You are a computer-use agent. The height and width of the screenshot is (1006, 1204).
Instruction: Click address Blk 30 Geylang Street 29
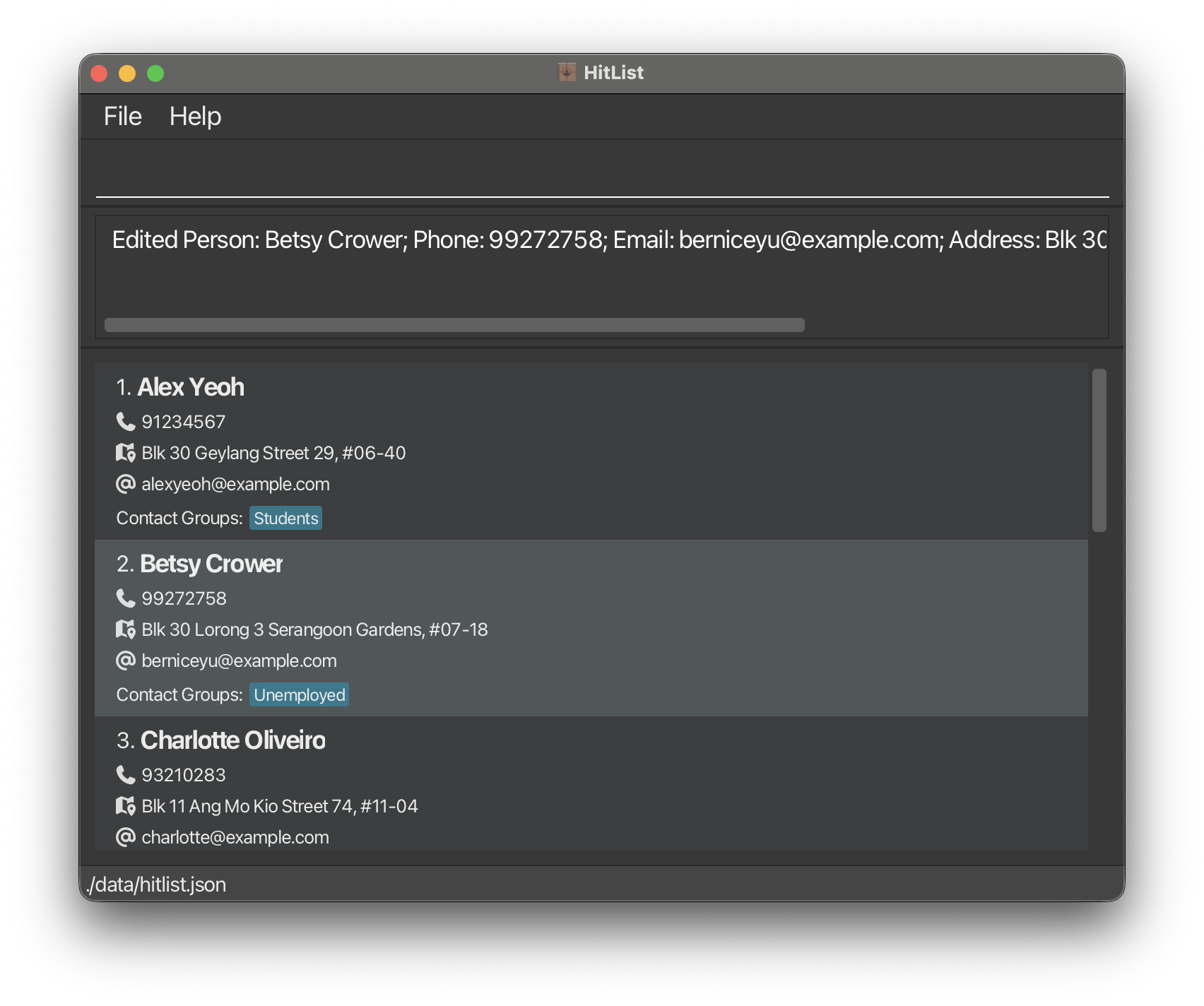click(x=273, y=453)
